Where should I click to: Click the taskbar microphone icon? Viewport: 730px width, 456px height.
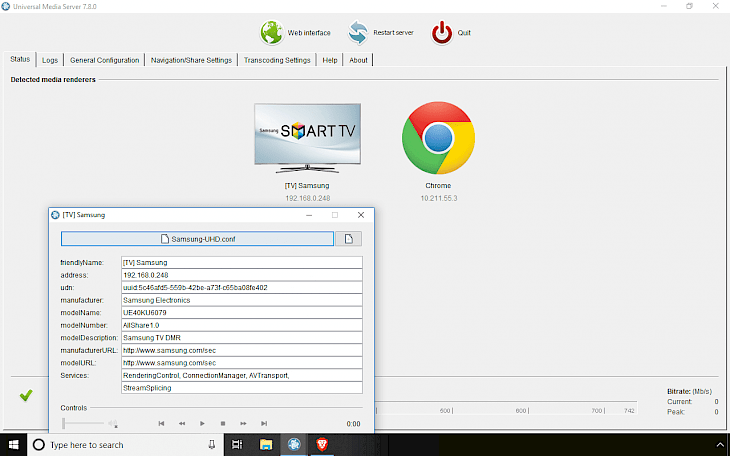pyautogui.click(x=211, y=445)
